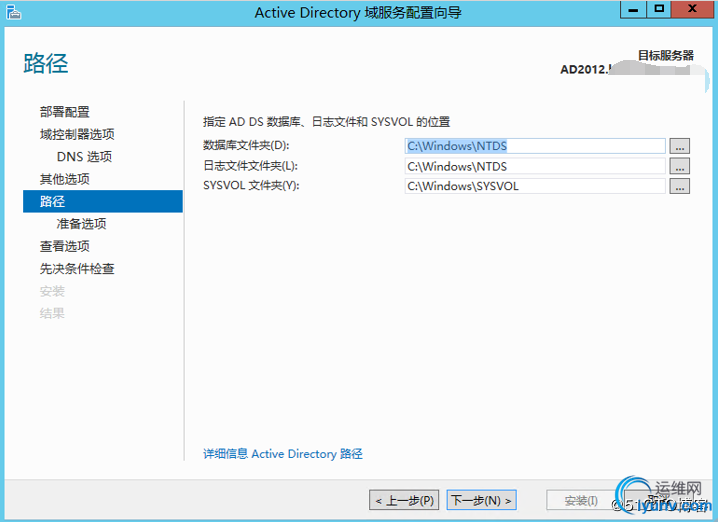The width and height of the screenshot is (718, 522).
Task: Browse for the SYSVOL folder (Y)
Action: pos(680,186)
